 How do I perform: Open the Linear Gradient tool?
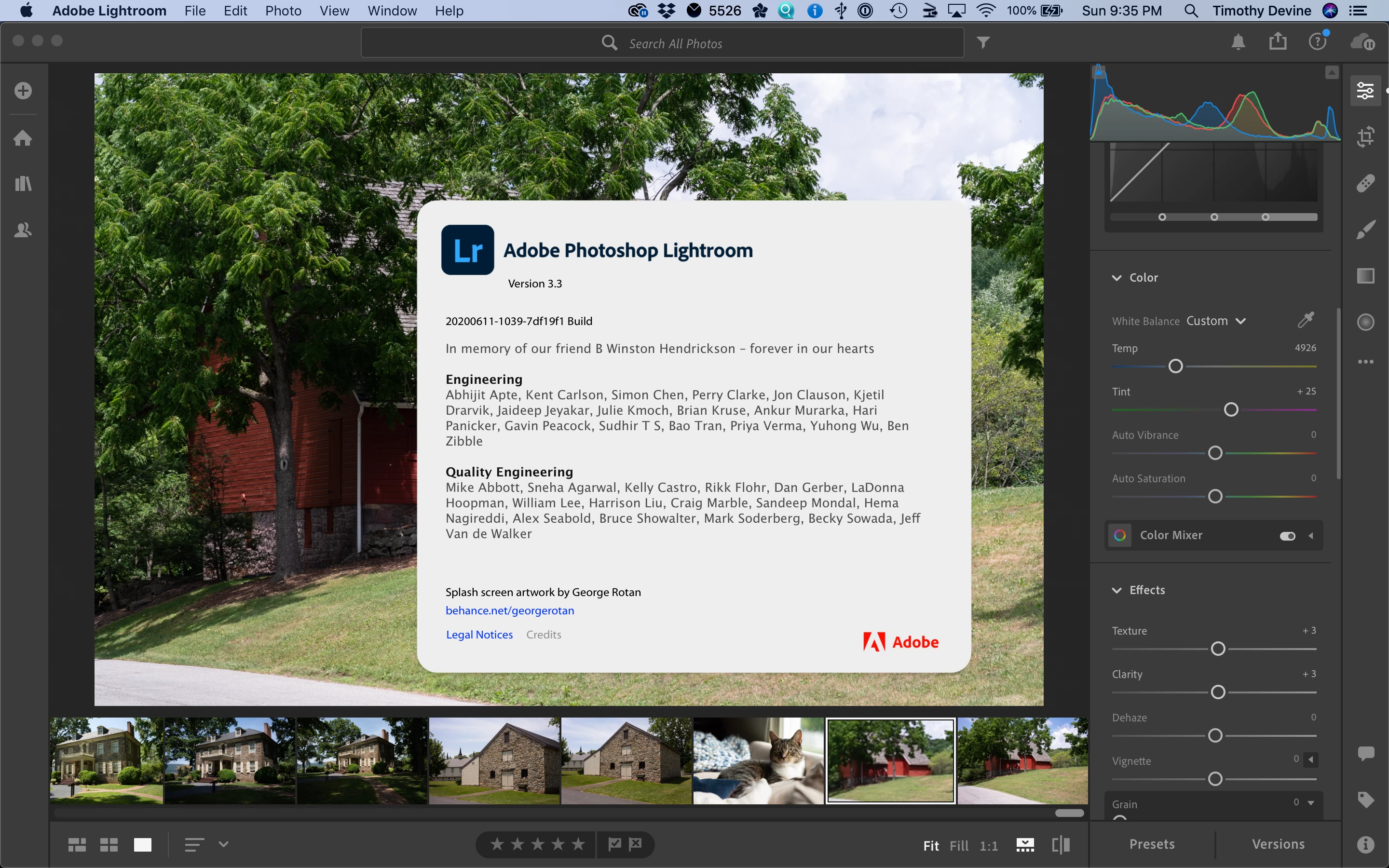pyautogui.click(x=1365, y=276)
